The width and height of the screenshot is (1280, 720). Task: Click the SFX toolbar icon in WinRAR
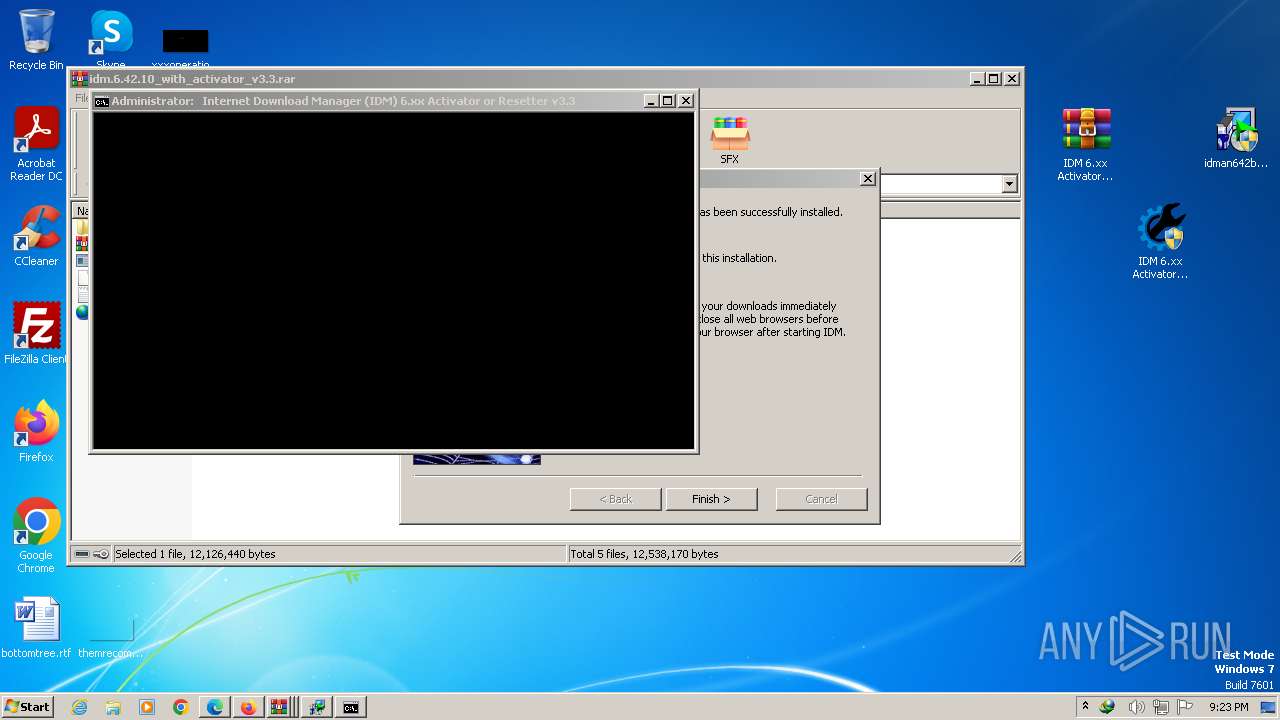tap(730, 140)
